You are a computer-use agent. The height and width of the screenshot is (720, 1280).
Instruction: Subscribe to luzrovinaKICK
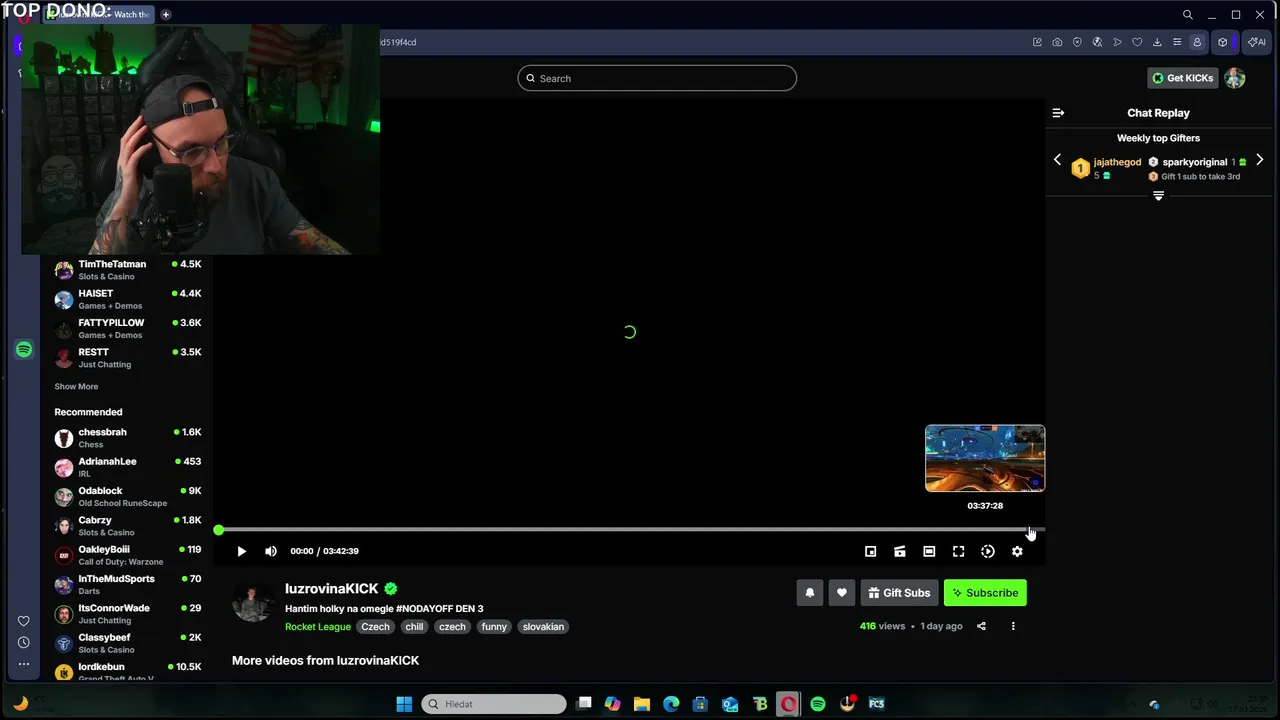(985, 593)
